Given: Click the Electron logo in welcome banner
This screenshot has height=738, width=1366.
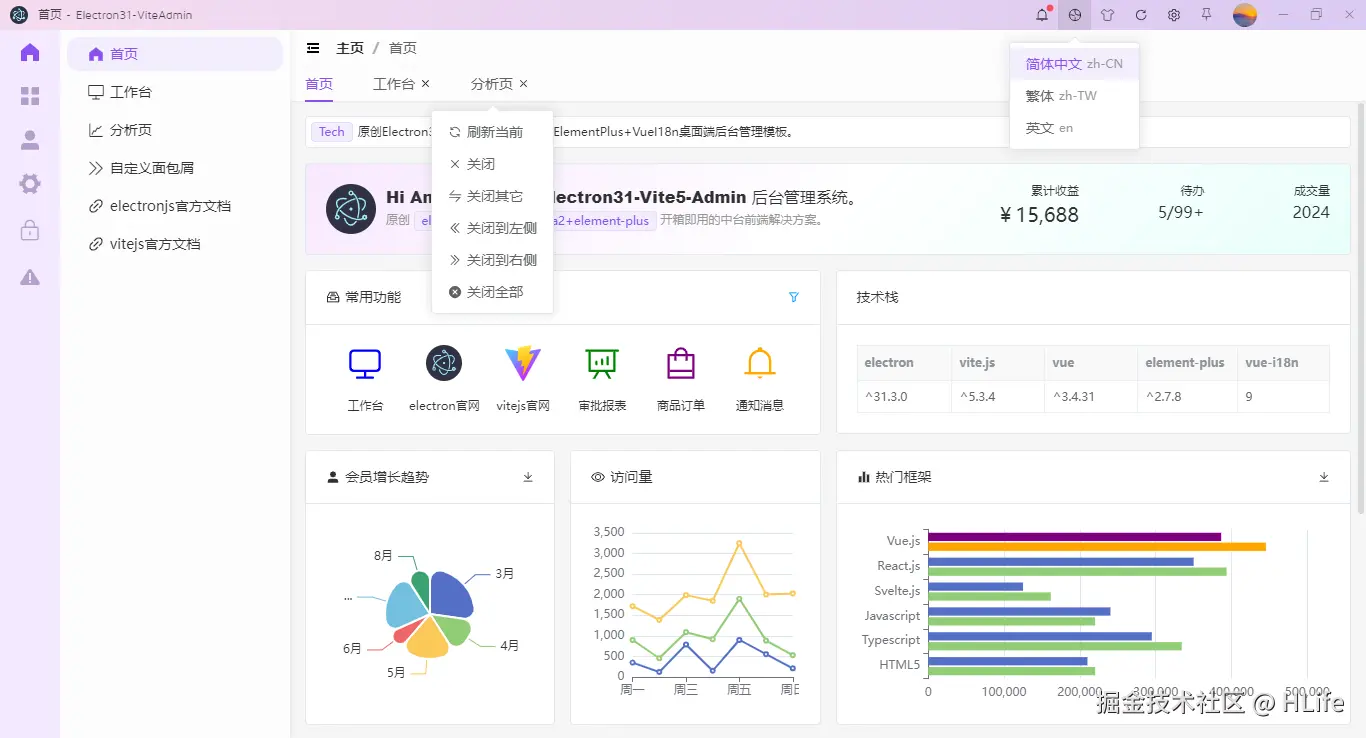Looking at the screenshot, I should 351,209.
